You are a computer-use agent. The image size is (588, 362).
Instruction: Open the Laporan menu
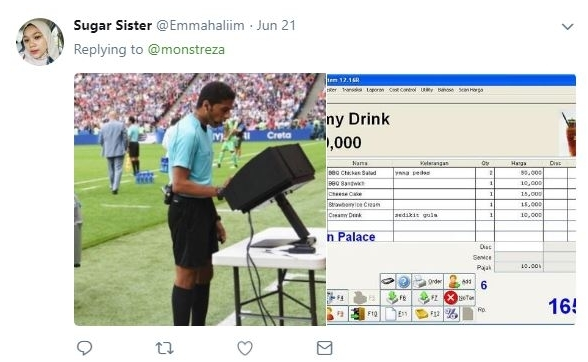click(x=375, y=90)
